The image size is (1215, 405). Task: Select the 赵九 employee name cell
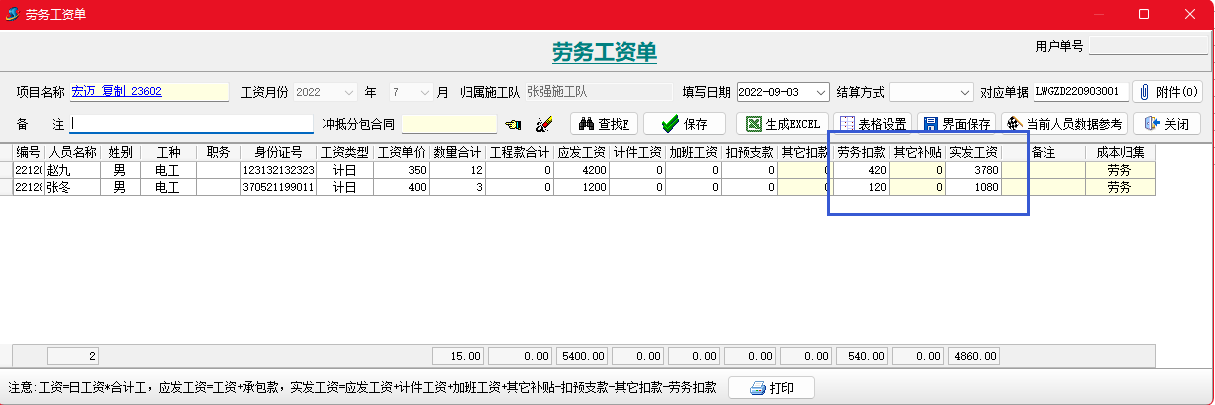[73, 171]
